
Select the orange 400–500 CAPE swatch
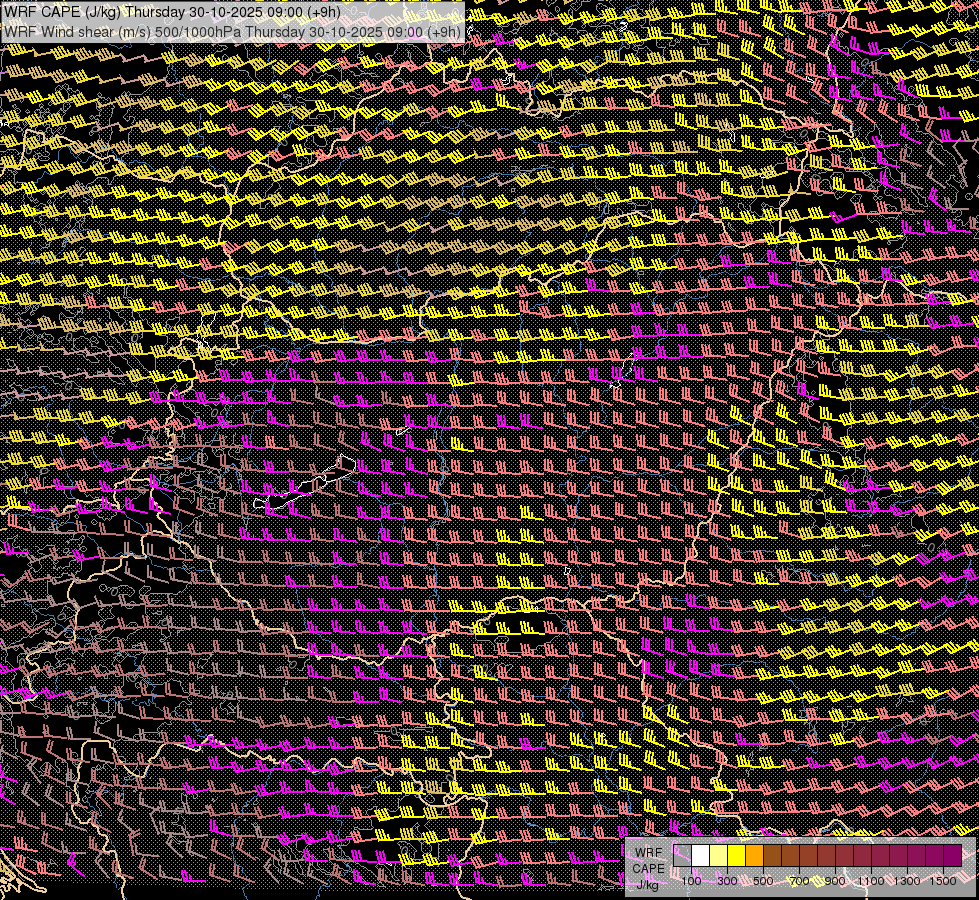pyautogui.click(x=754, y=855)
